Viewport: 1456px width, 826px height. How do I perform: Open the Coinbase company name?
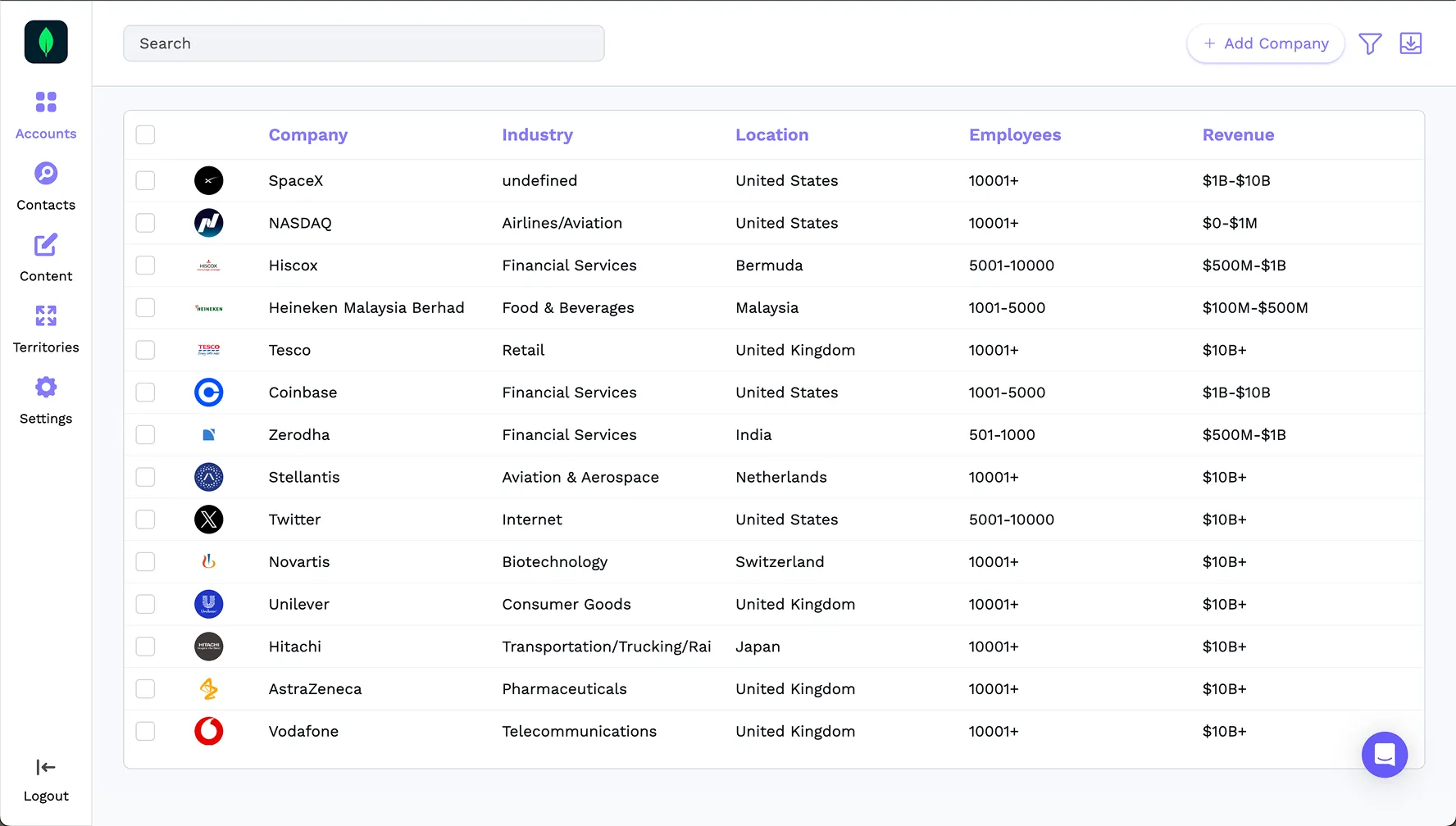303,393
